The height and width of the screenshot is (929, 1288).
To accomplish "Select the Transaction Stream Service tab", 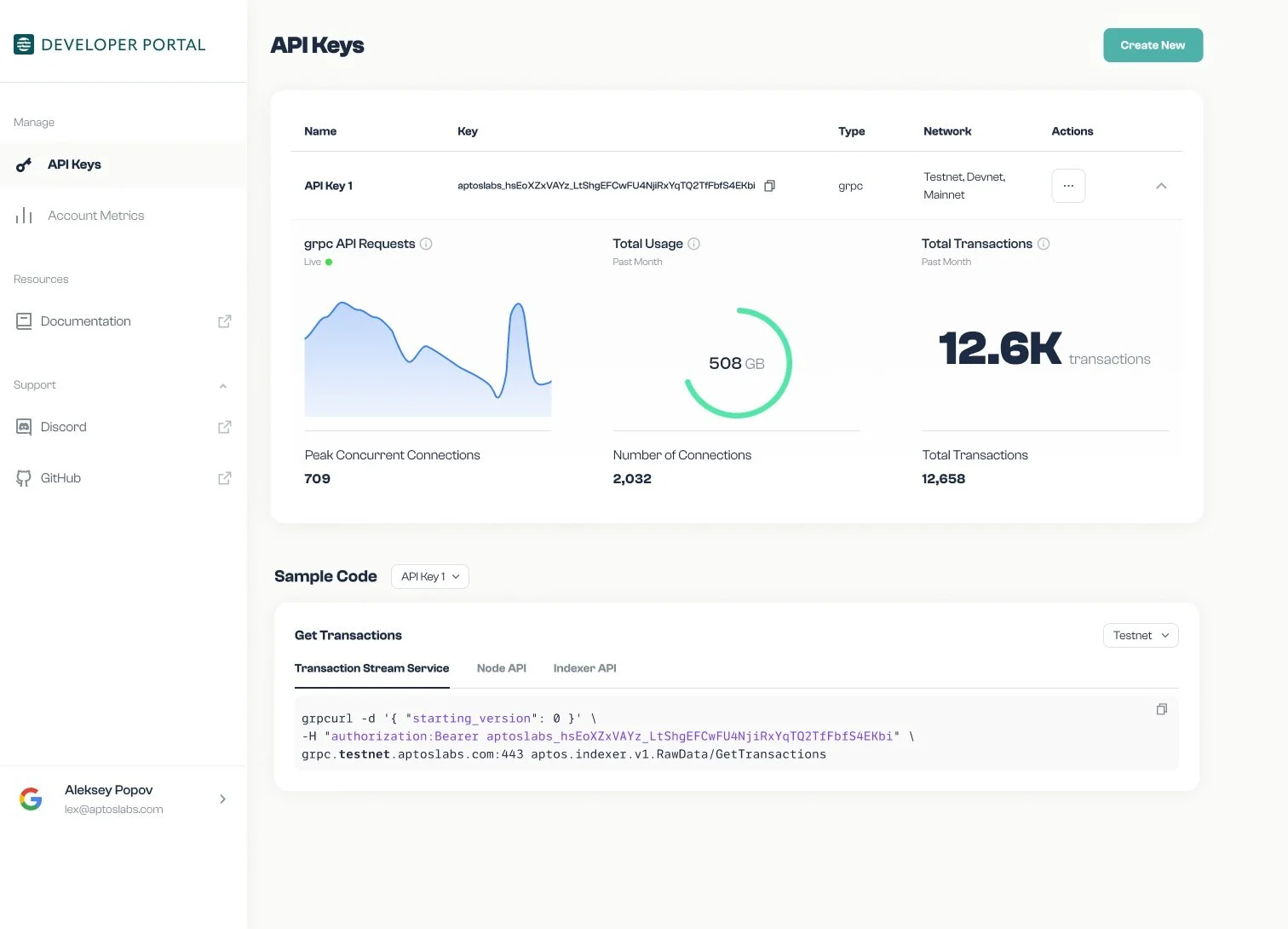I will 371,668.
